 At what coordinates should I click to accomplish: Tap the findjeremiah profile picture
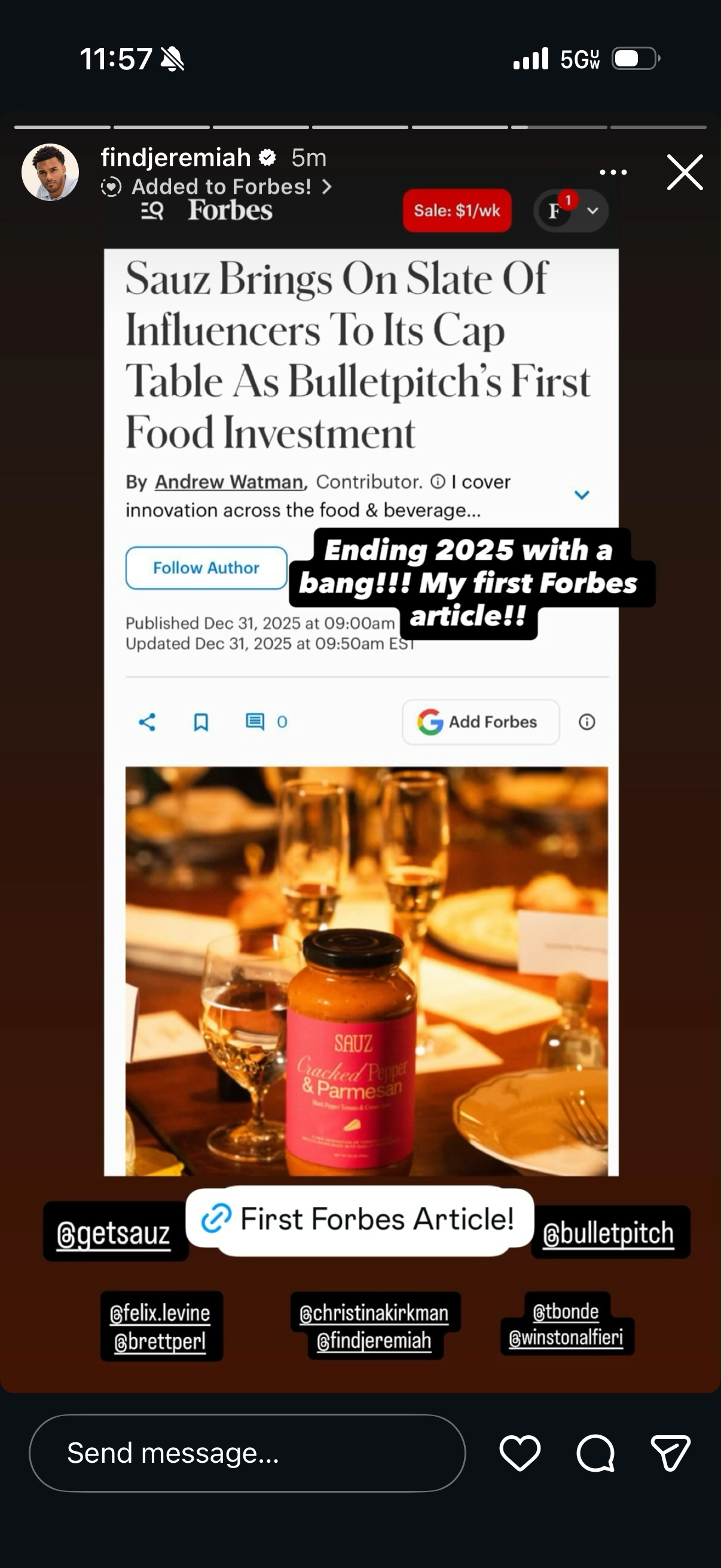[50, 172]
